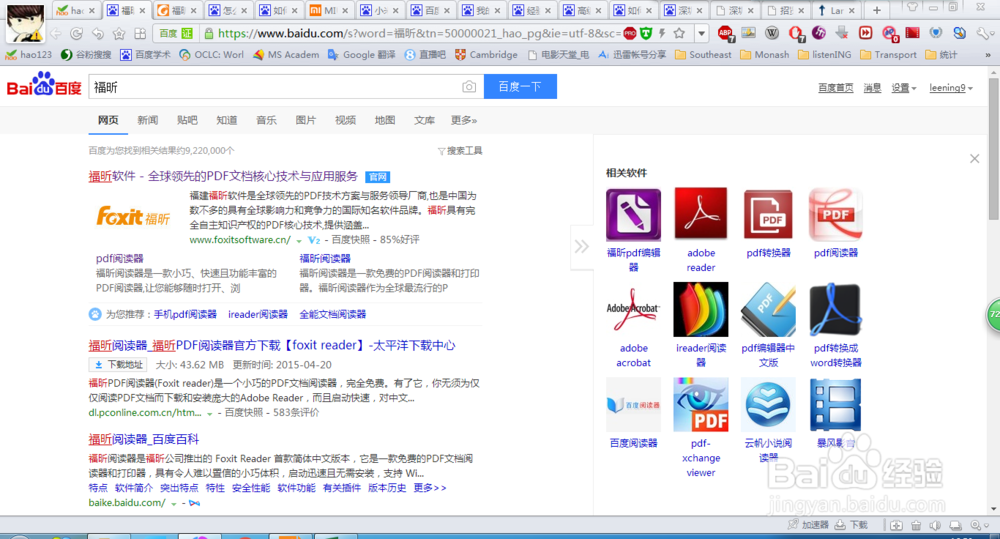Open the 版本历史 sublink

coord(386,488)
